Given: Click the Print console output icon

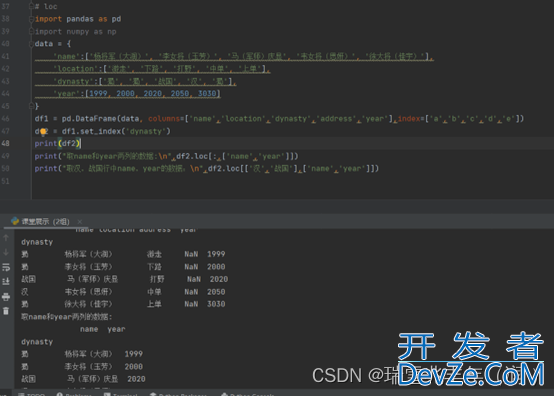Looking at the screenshot, I should 6,297.
